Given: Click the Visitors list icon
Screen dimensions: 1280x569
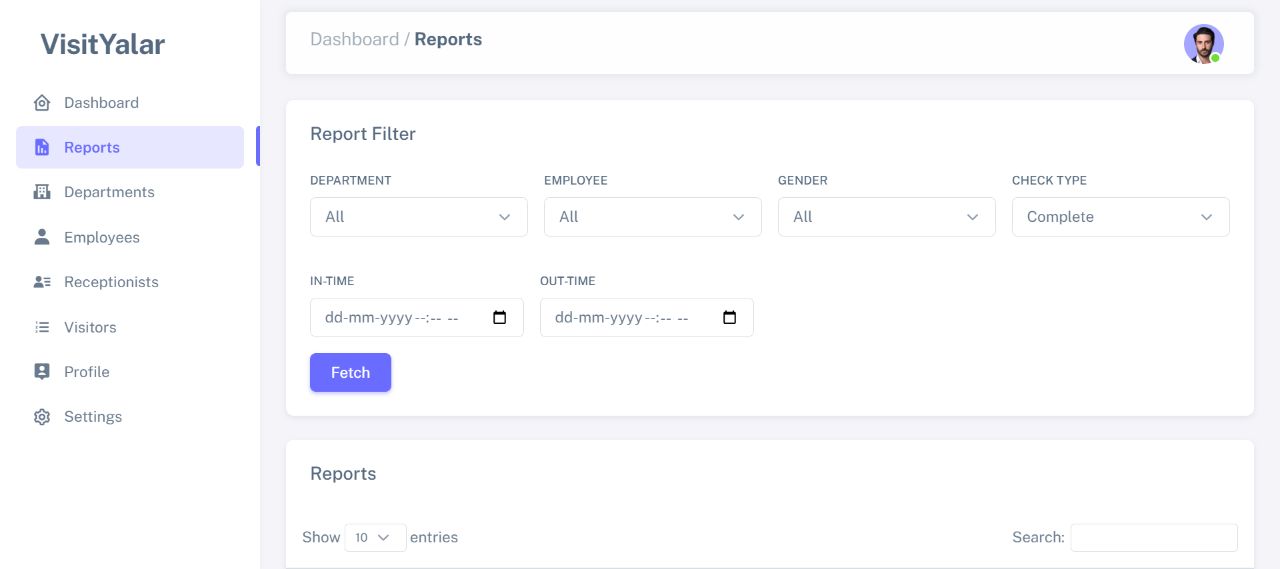Looking at the screenshot, I should 42,327.
